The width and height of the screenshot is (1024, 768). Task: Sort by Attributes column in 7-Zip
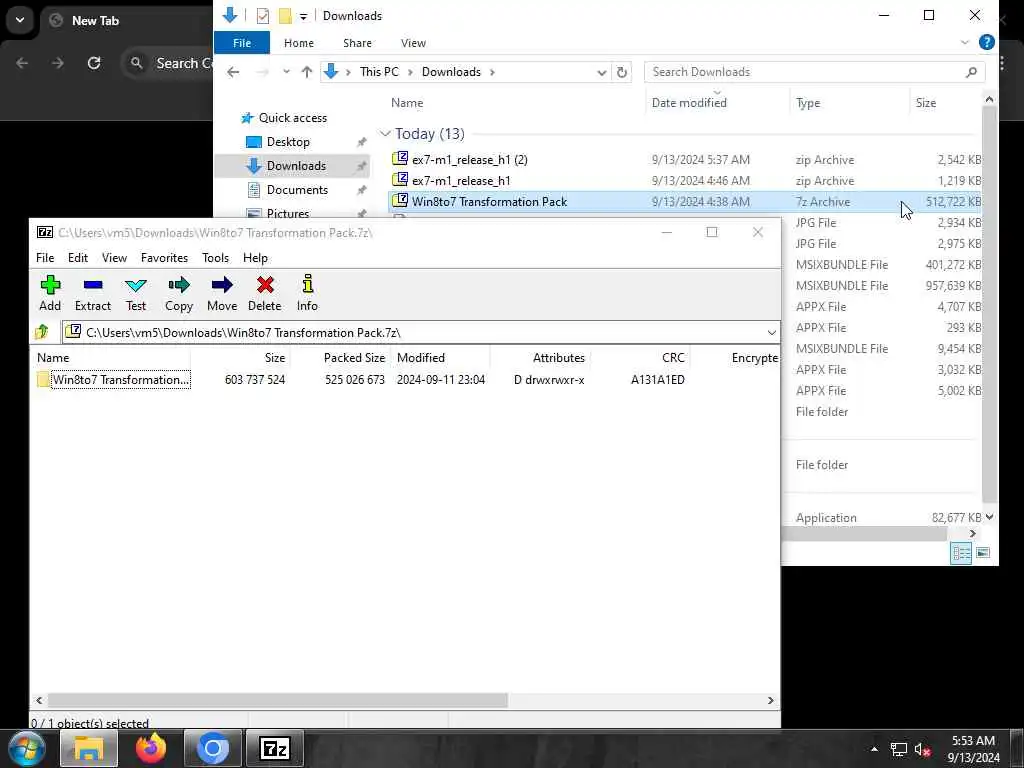click(x=558, y=358)
